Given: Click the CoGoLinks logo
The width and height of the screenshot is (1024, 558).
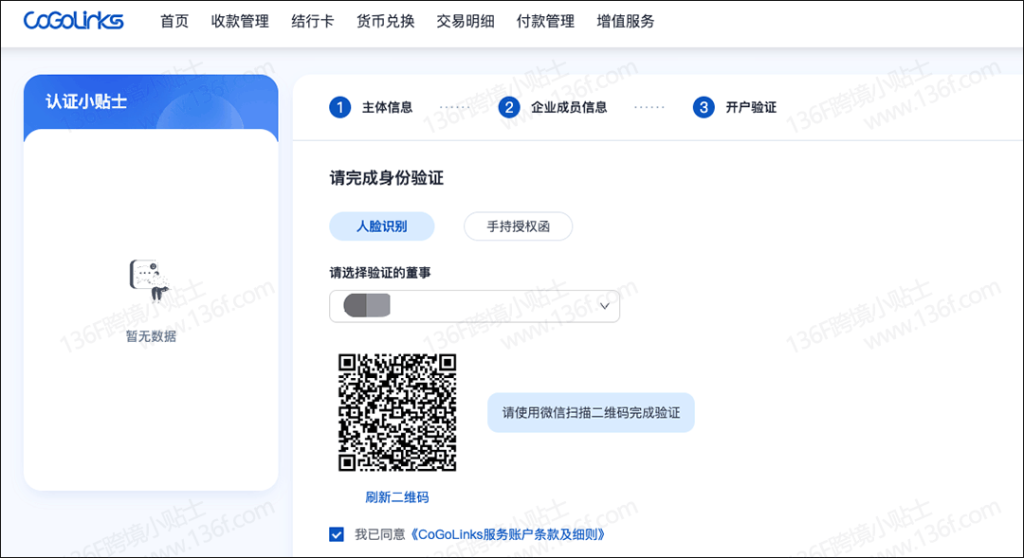Looking at the screenshot, I should [73, 21].
